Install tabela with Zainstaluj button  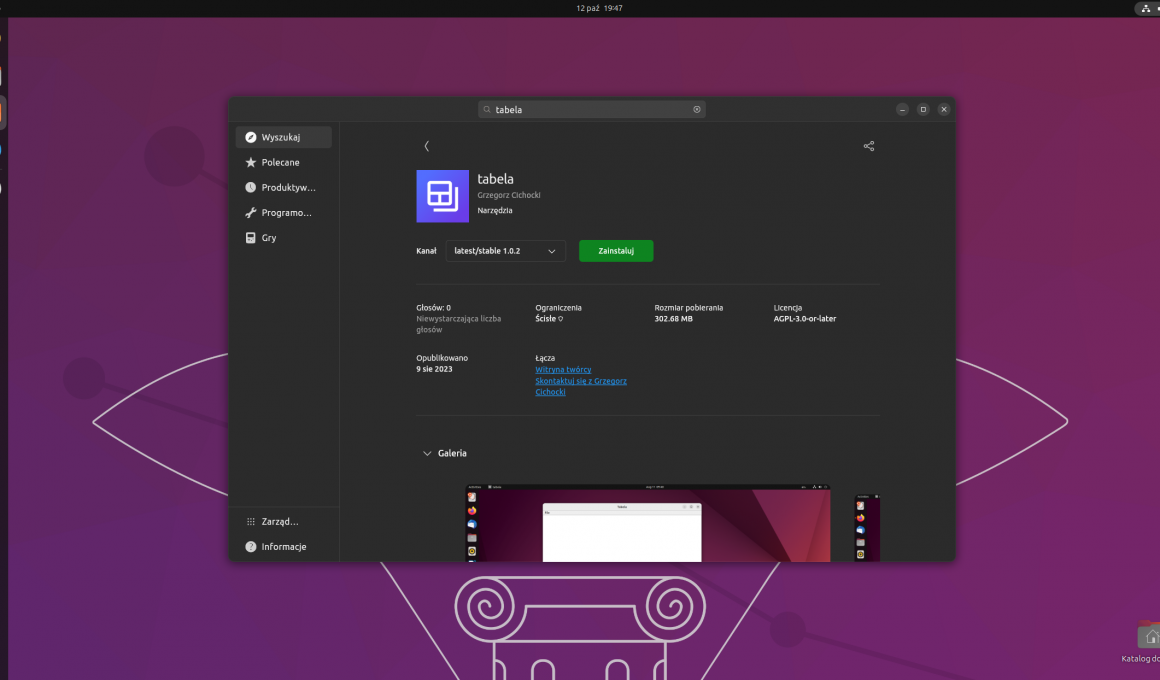pyautogui.click(x=615, y=251)
